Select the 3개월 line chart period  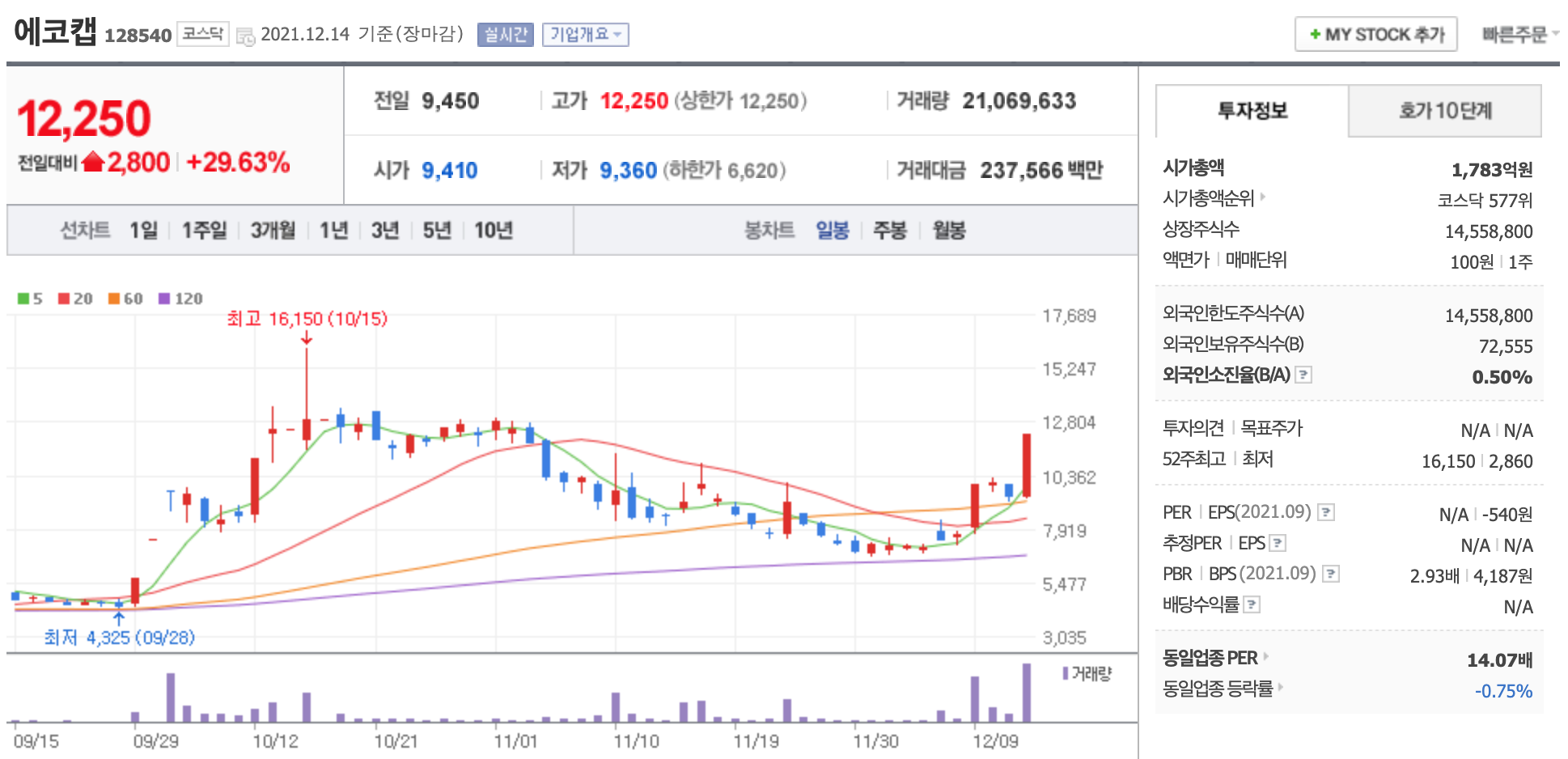point(273,231)
